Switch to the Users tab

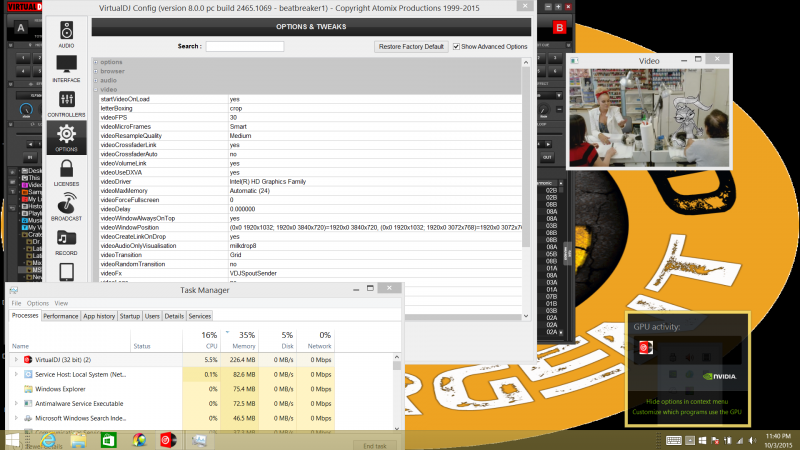(x=152, y=316)
